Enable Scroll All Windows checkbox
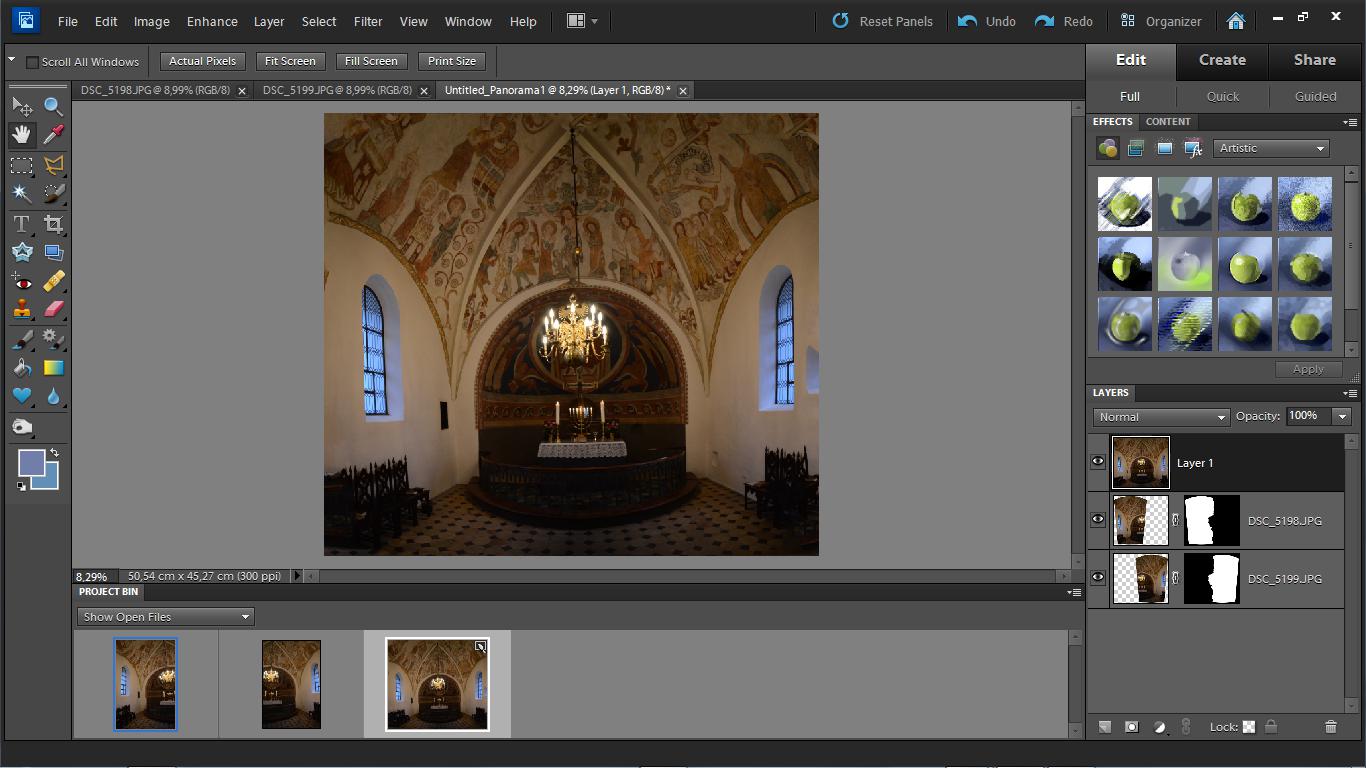This screenshot has height=768, width=1366. [x=32, y=62]
